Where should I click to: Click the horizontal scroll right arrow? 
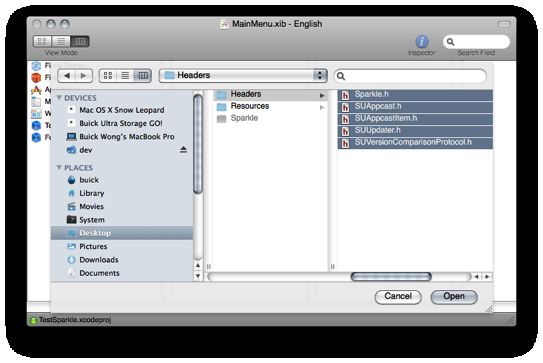(x=487, y=276)
